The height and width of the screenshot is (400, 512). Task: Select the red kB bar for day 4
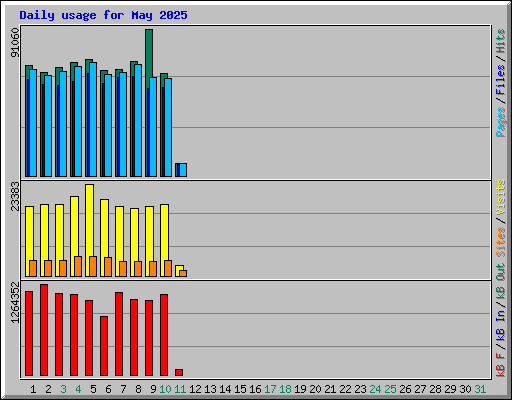point(74,335)
